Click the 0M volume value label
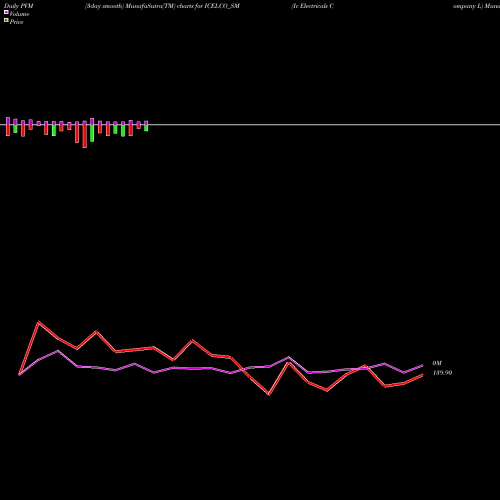Image resolution: width=500 pixels, height=500 pixels. (437, 363)
